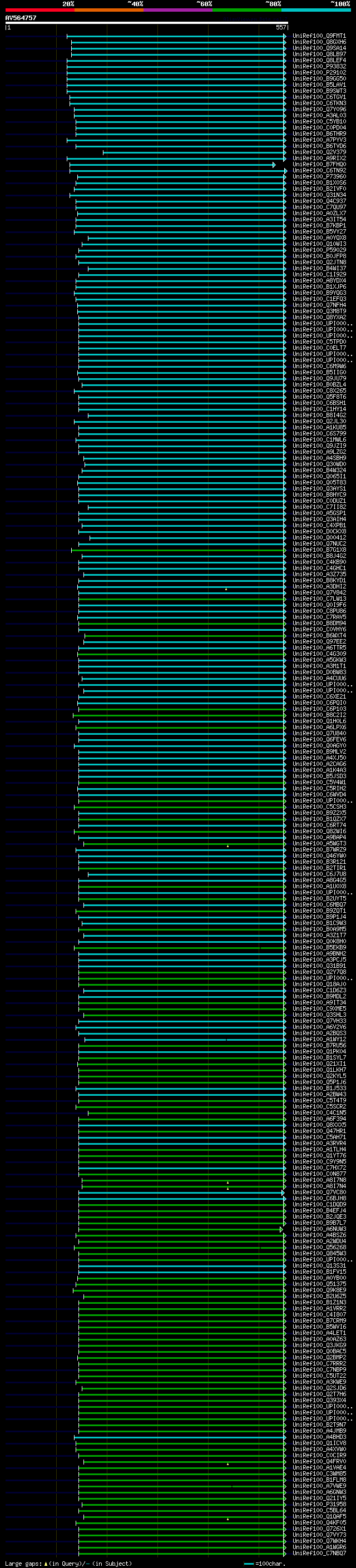Open hit UniRef100_Q3JKG9
The height and width of the screenshot is (1568, 356).
pos(319,1345)
